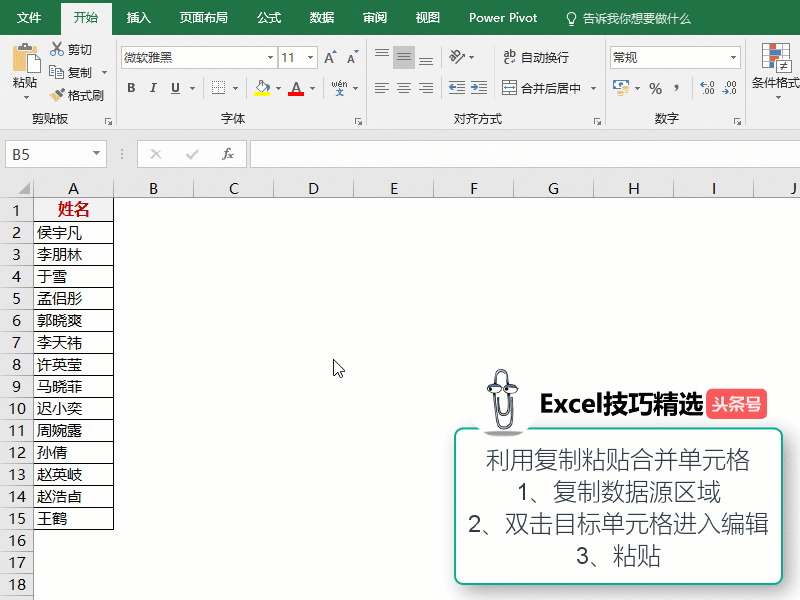Open font dialog launcher in 字体 group

(x=358, y=121)
